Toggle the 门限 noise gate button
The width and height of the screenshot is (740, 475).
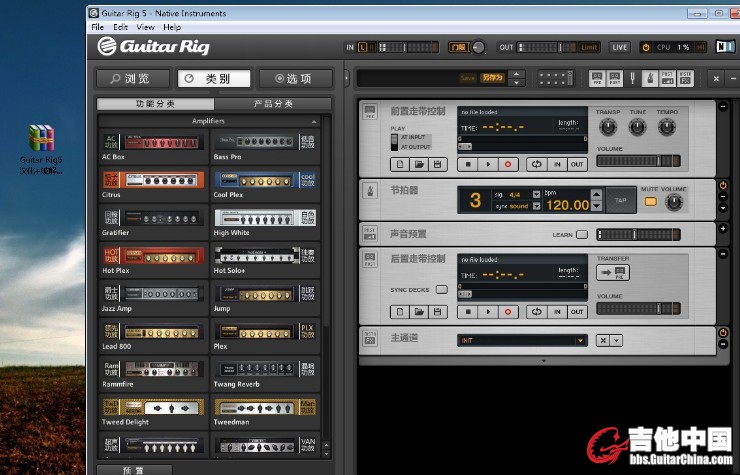(458, 47)
